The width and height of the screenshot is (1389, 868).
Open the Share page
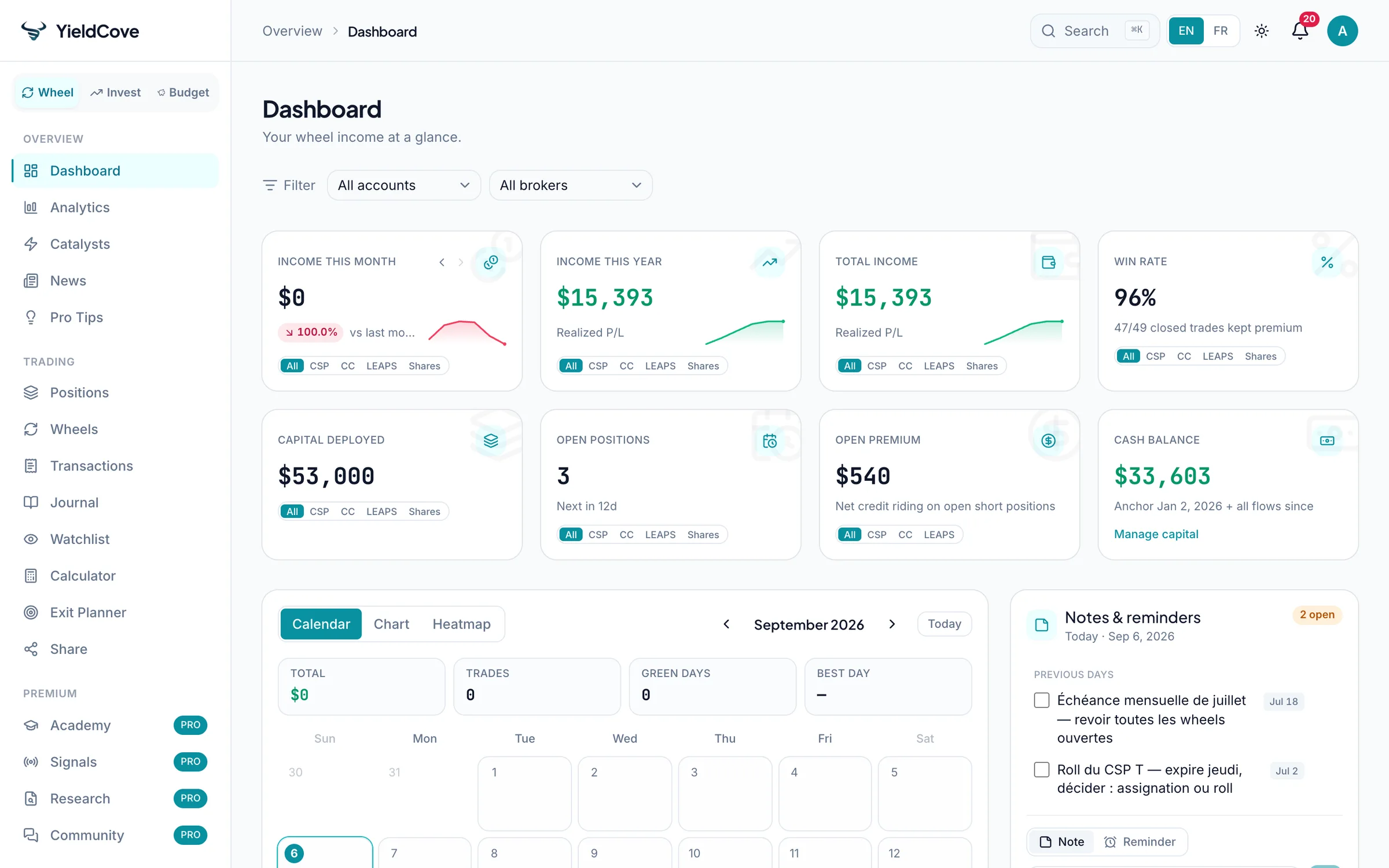115,649
